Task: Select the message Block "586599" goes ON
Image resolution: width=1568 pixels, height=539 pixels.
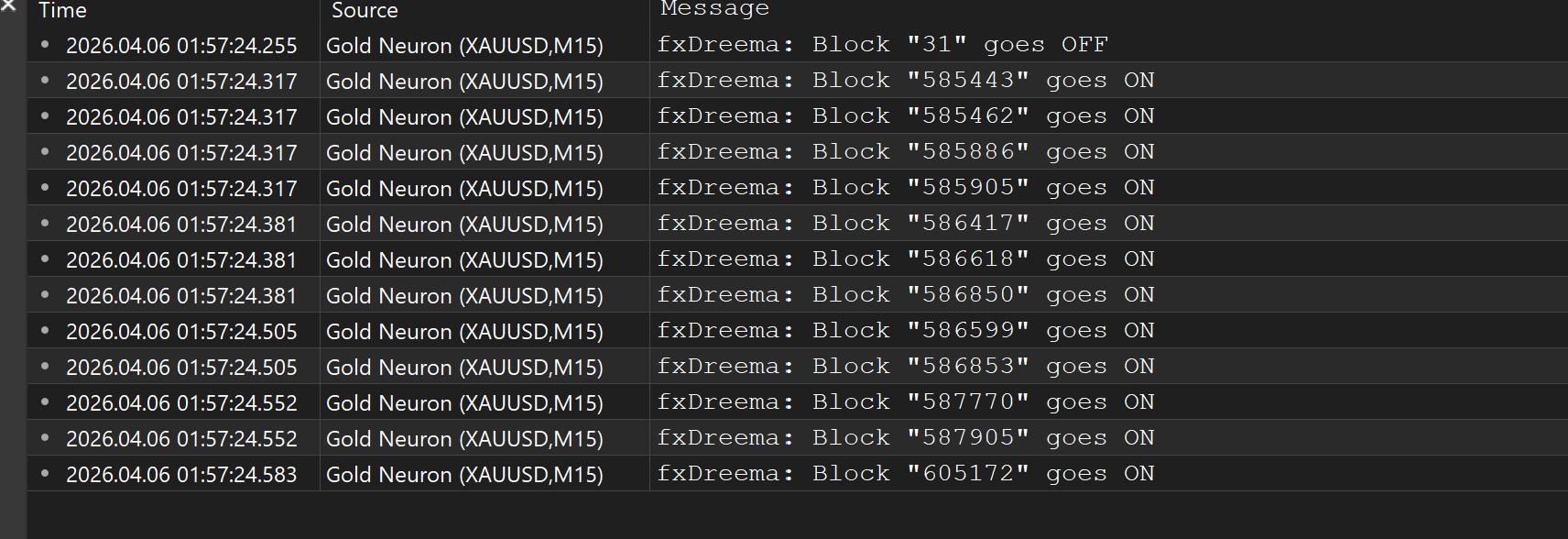Action: (x=905, y=331)
